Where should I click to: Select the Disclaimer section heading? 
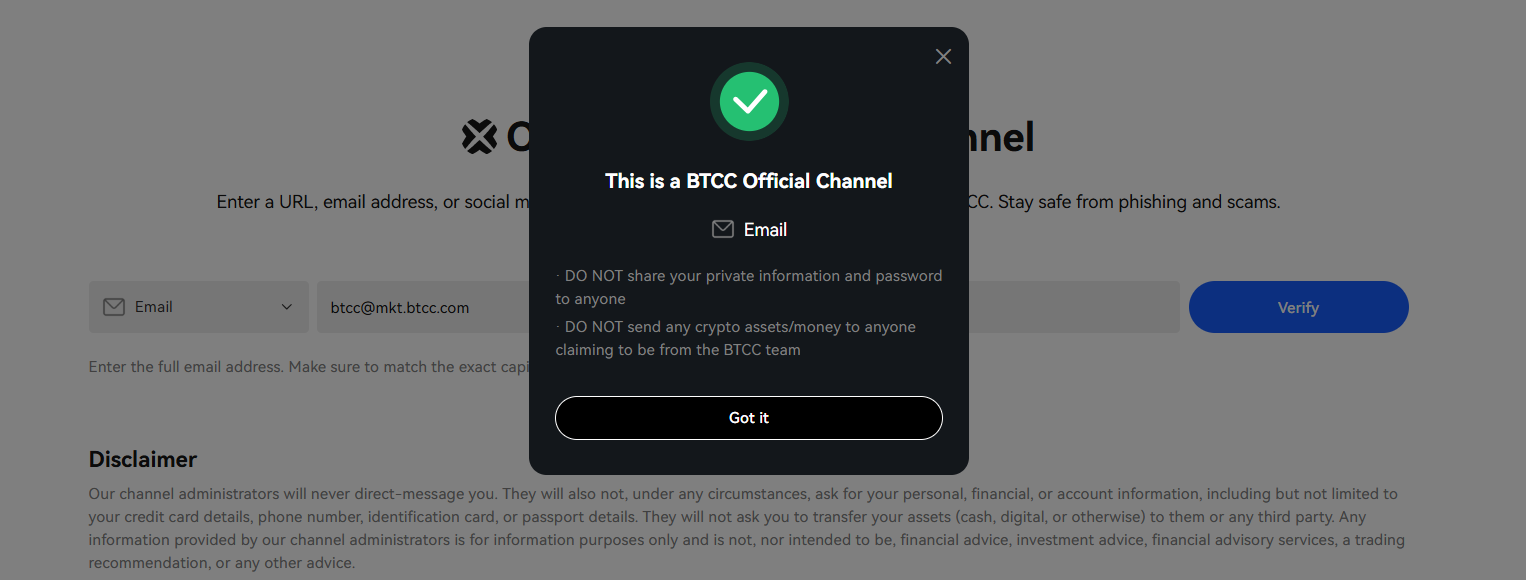click(143, 460)
